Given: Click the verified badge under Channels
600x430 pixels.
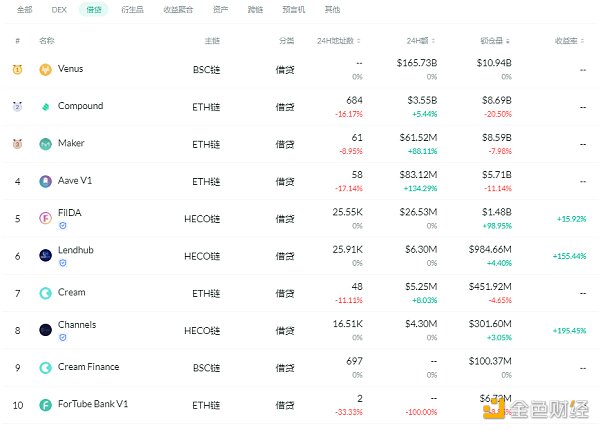Looking at the screenshot, I should point(63,338).
